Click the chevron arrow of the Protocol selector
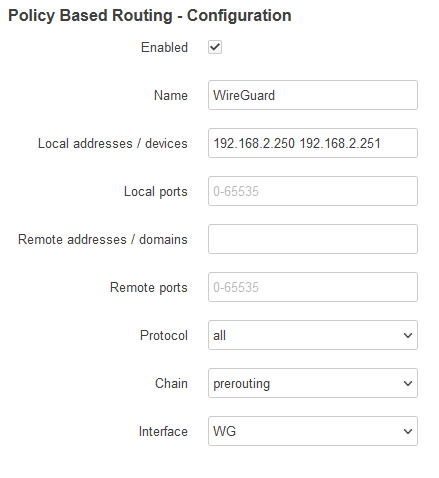 [x=408, y=335]
